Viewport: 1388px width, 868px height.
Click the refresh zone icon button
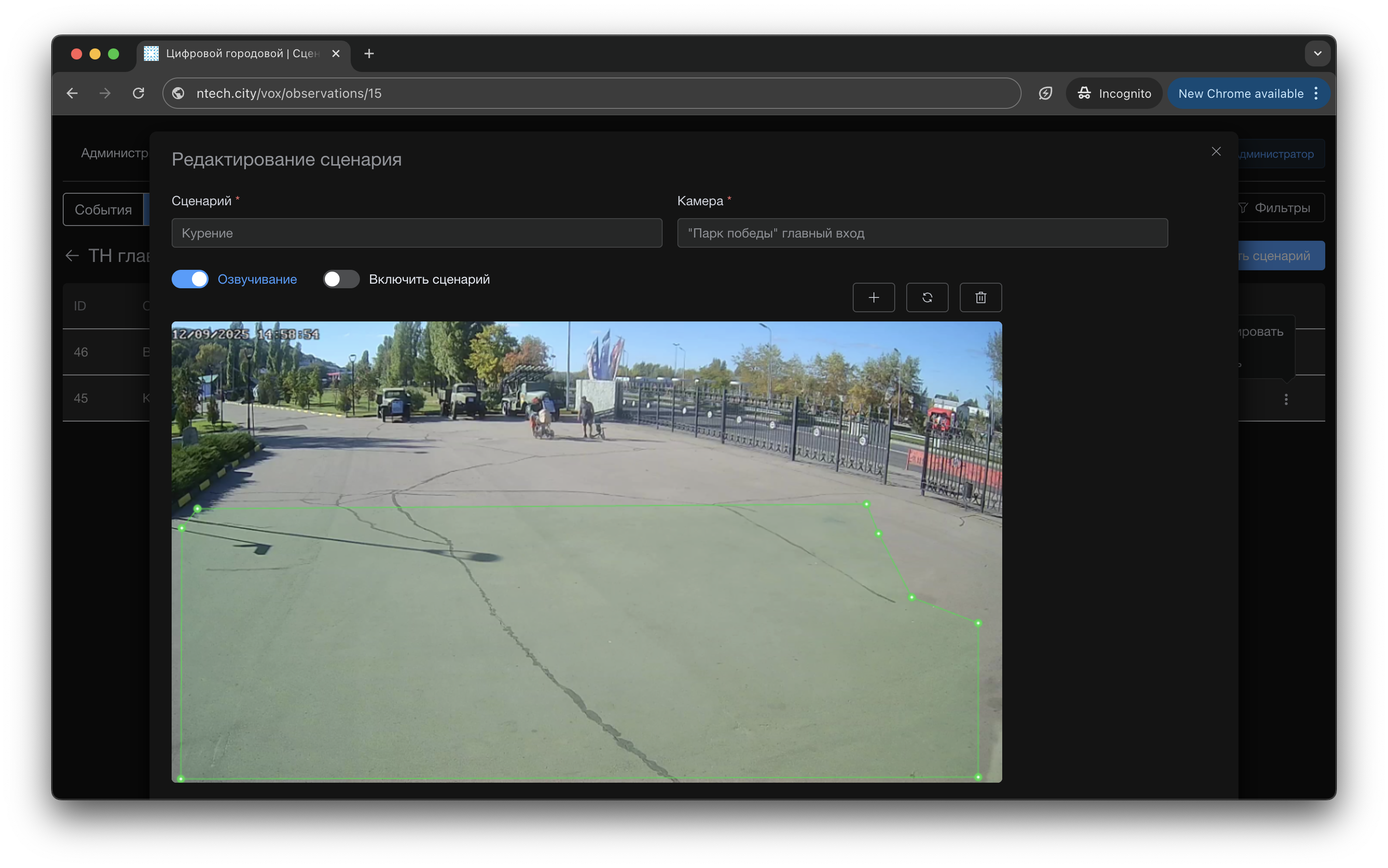pos(927,297)
